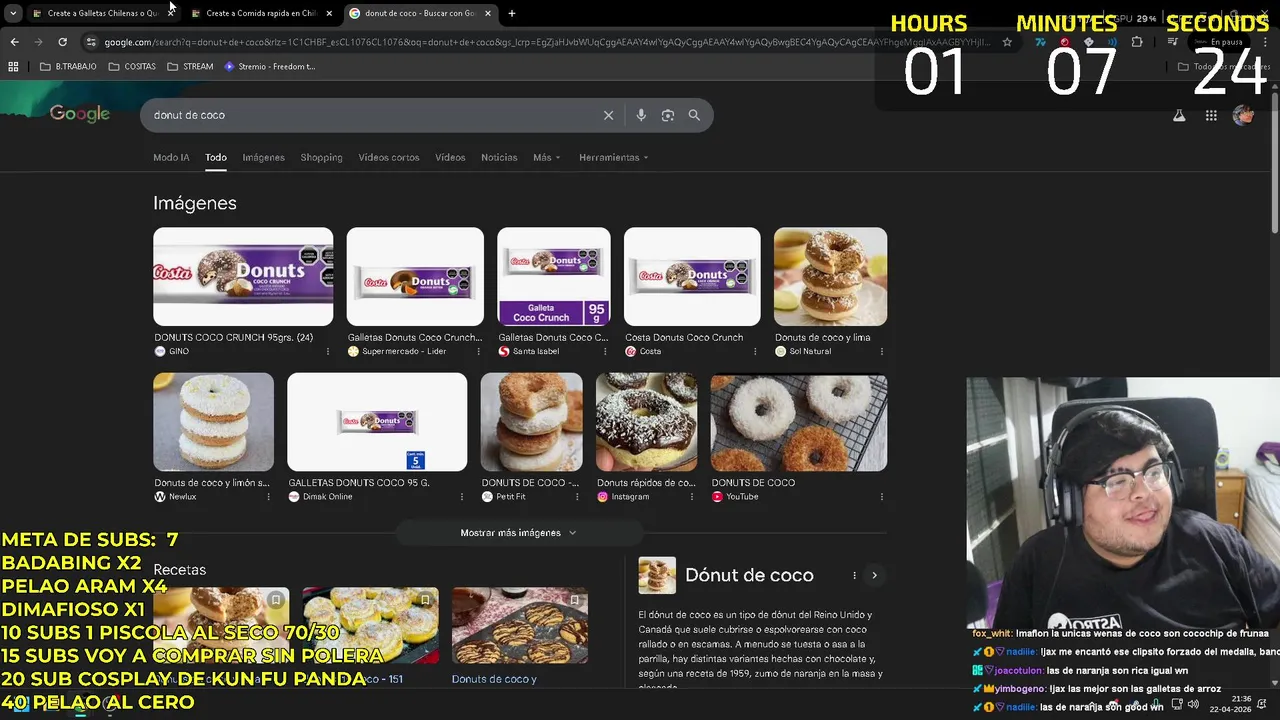The height and width of the screenshot is (720, 1280).
Task: Switch to the Shopping tab
Action: click(x=321, y=157)
